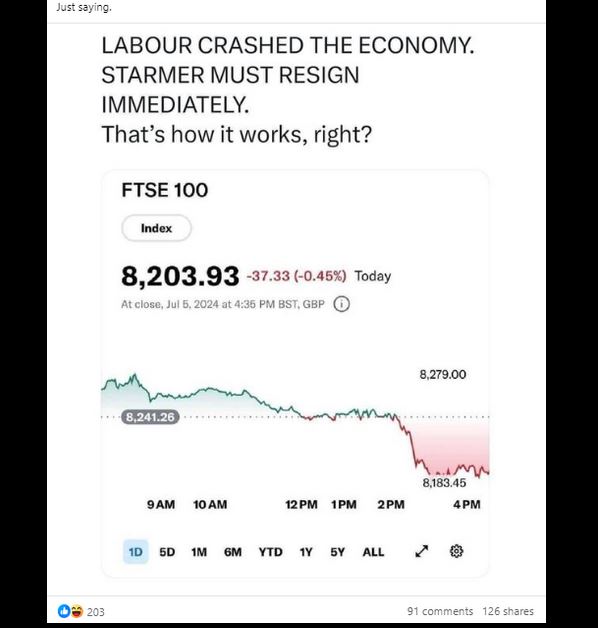The height and width of the screenshot is (629, 598).
Task: Click the Index pill button
Action: click(x=156, y=228)
